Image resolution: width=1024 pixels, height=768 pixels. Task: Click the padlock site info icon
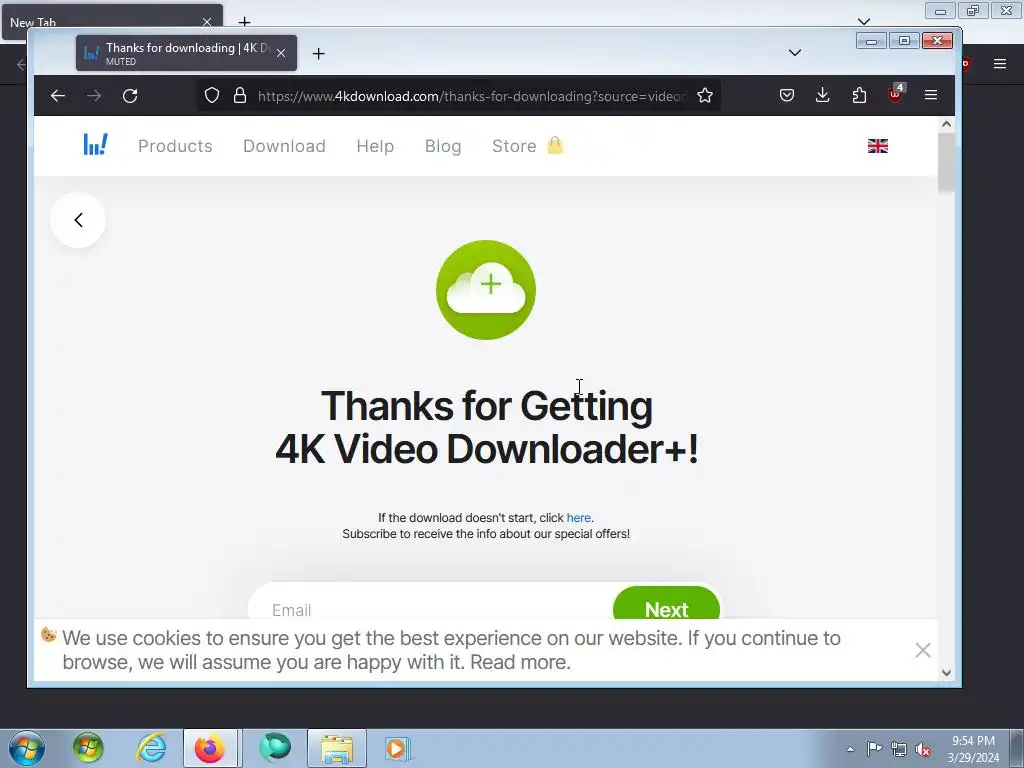tap(240, 95)
